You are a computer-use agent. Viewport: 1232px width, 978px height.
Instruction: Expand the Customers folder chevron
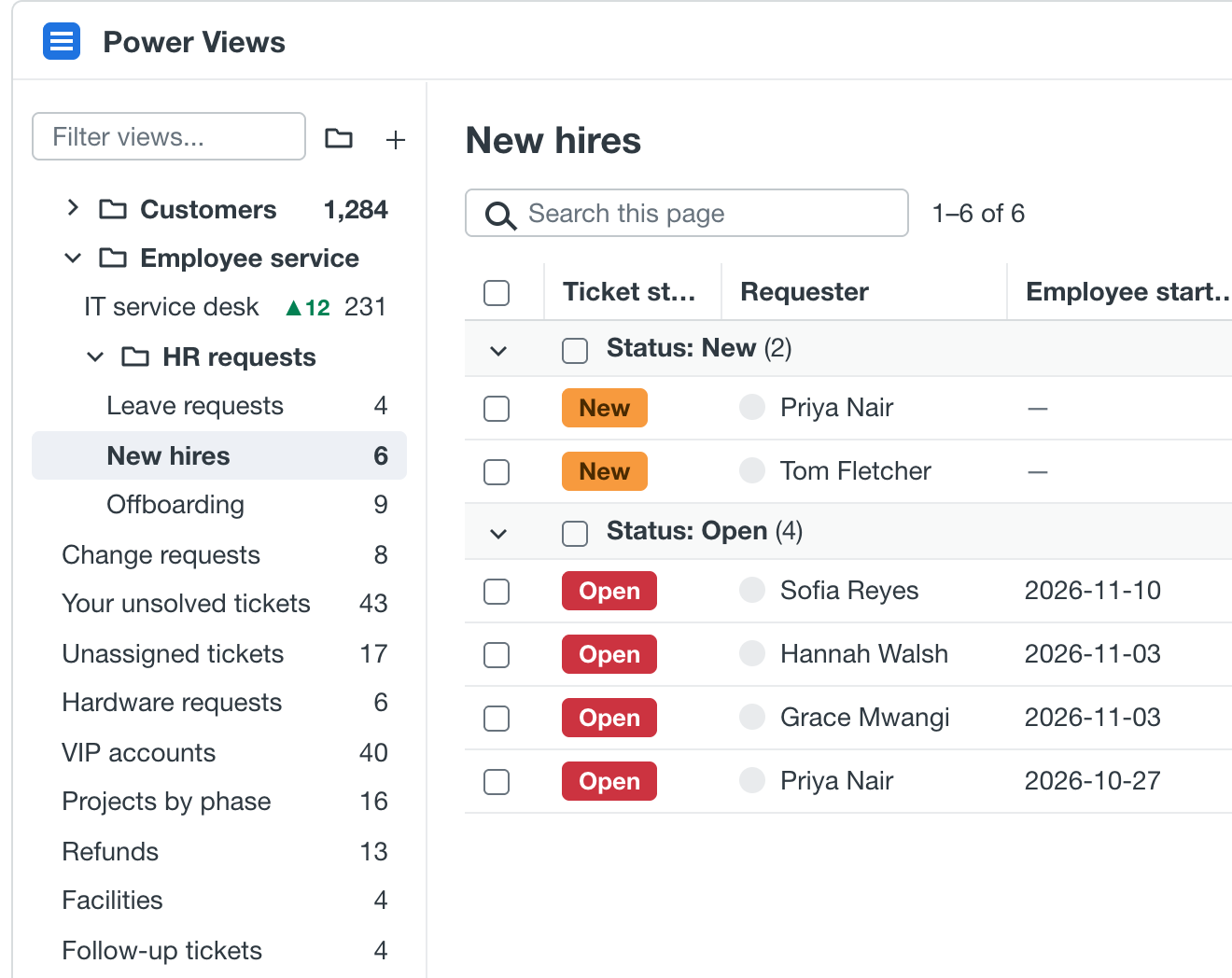73,208
